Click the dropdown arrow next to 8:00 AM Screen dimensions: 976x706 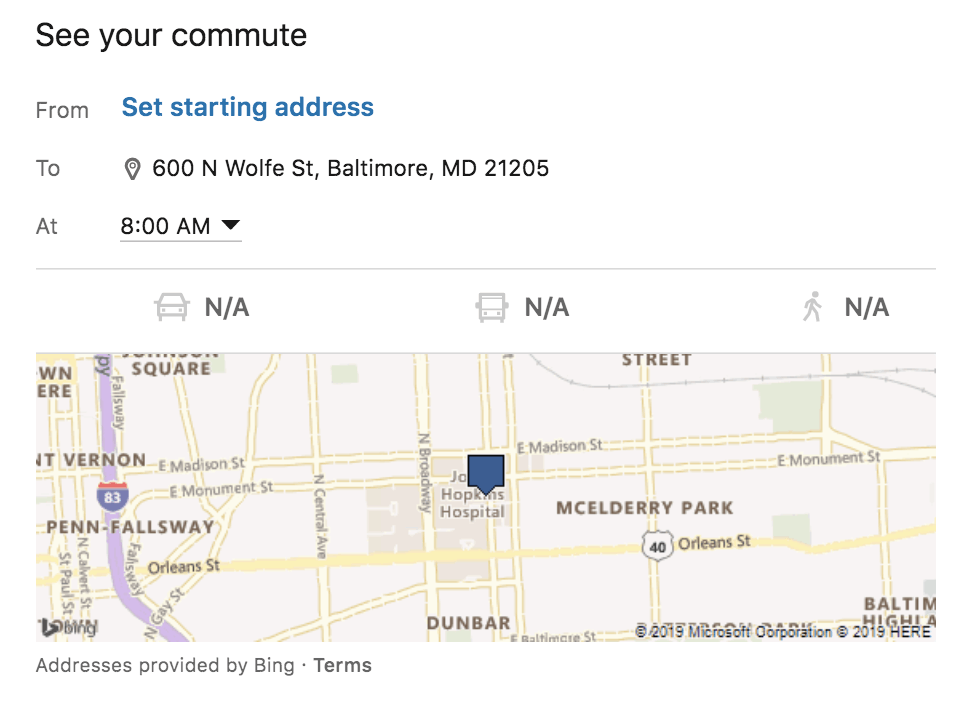pyautogui.click(x=231, y=225)
